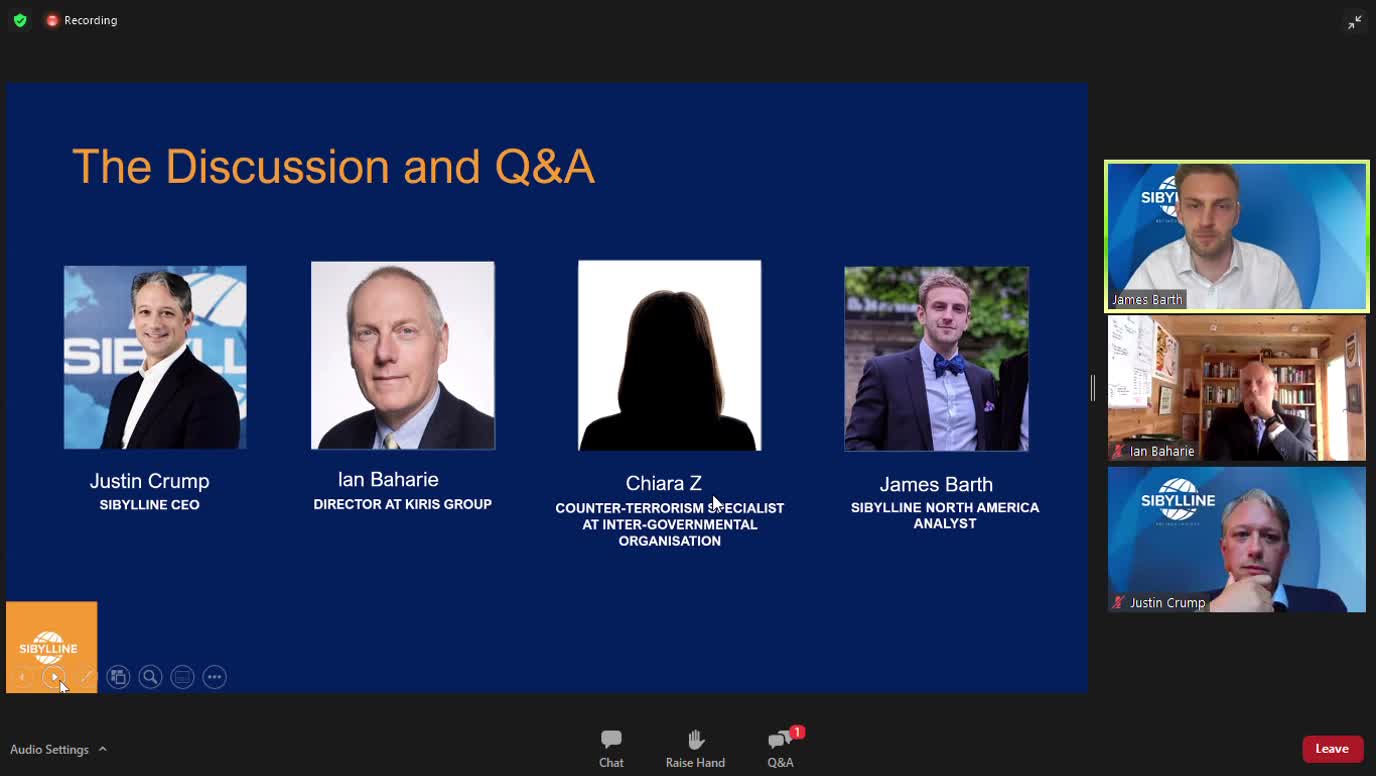Open the Chat panel
Viewport: 1376px width, 776px height.
coord(611,748)
